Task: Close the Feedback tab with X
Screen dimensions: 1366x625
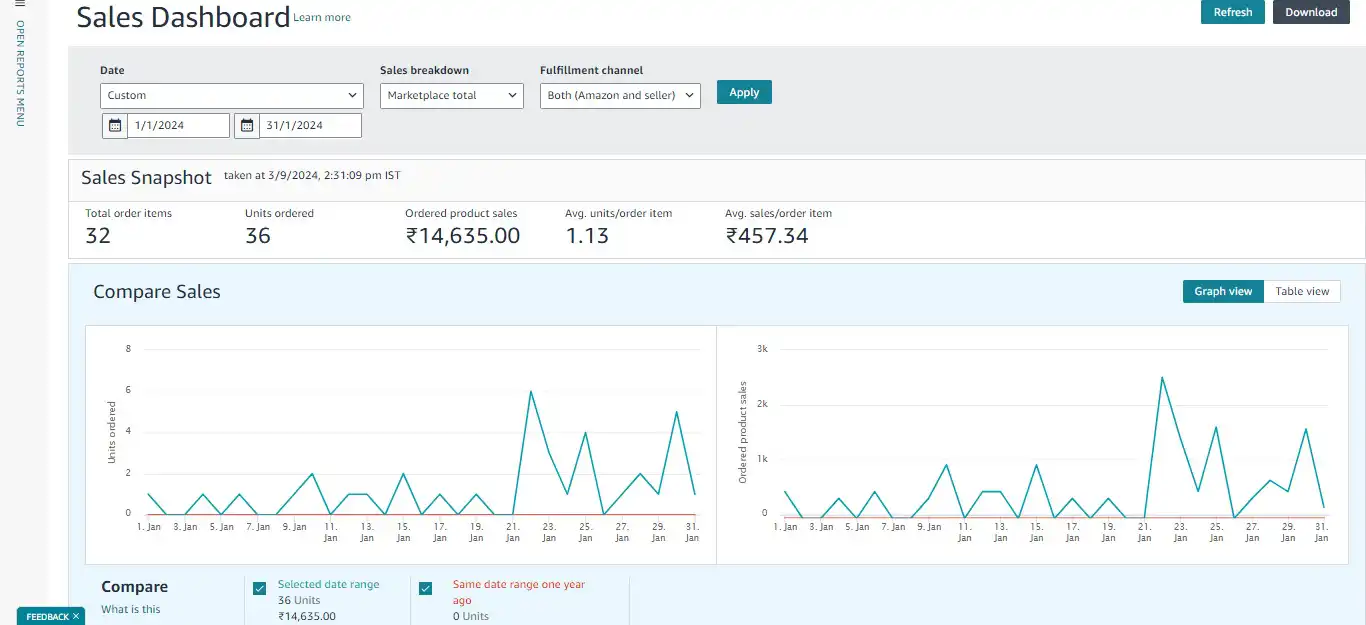Action: 76,617
